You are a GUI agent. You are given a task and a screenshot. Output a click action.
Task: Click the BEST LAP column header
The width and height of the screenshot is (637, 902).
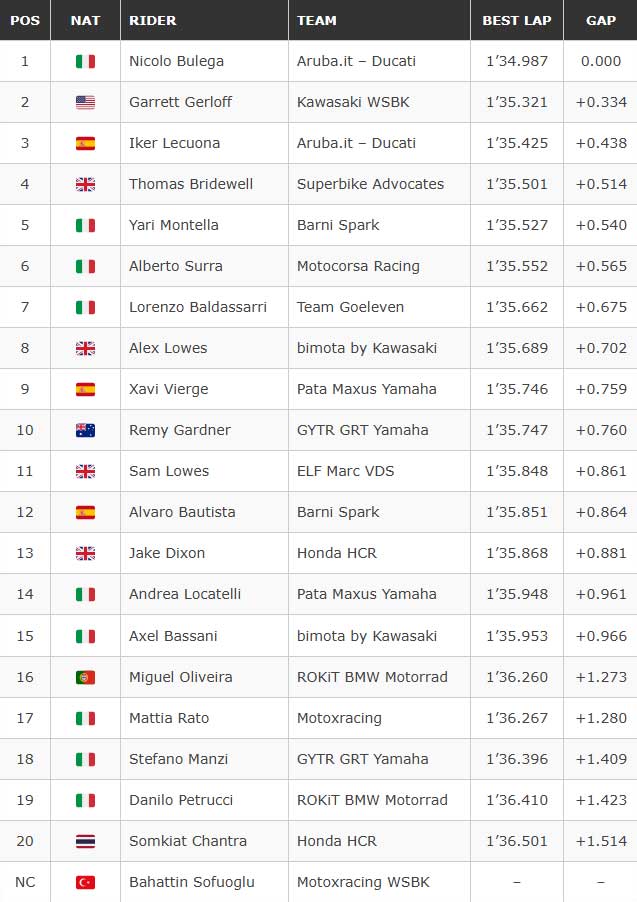(517, 20)
